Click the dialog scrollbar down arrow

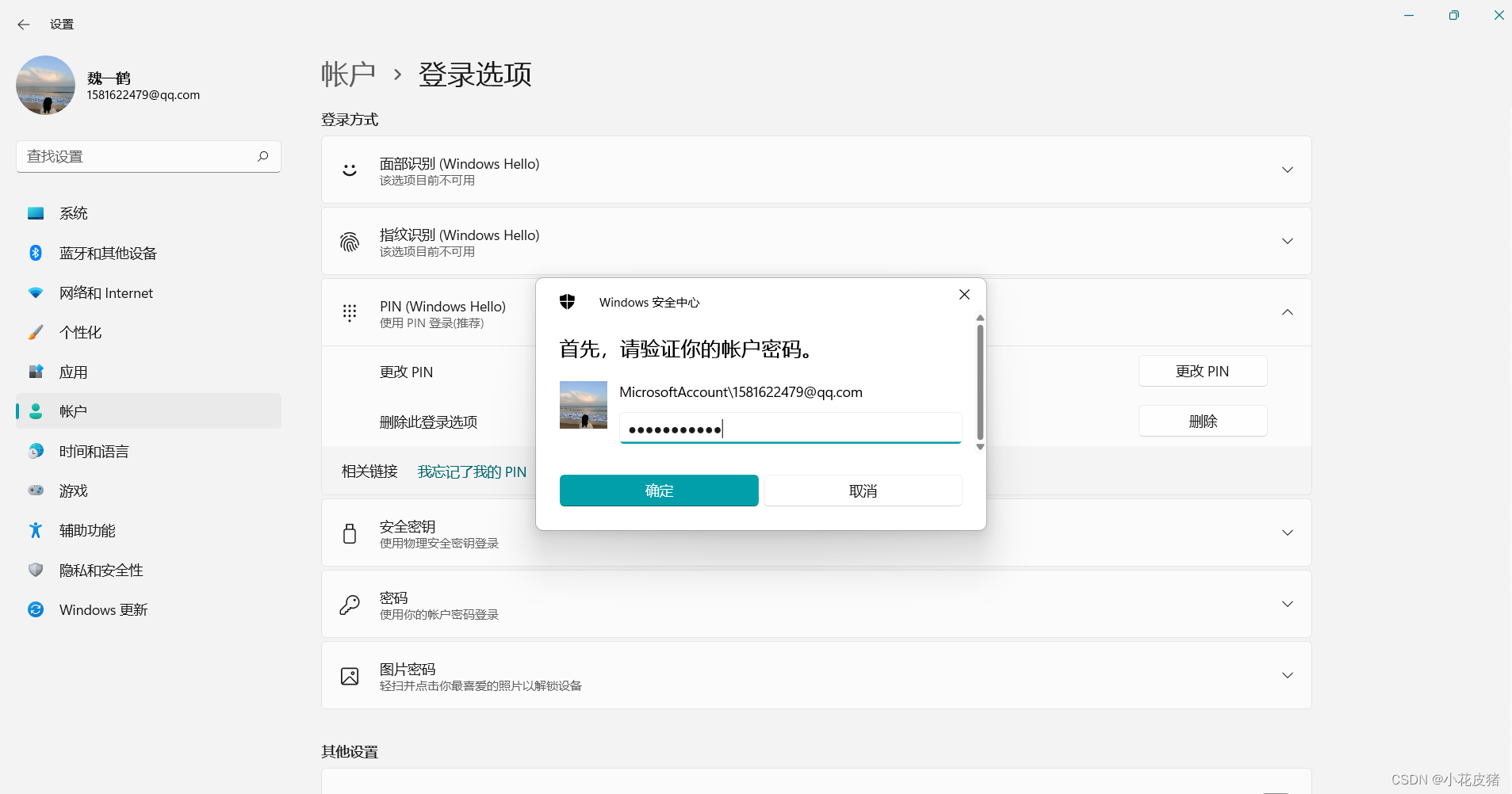point(980,447)
